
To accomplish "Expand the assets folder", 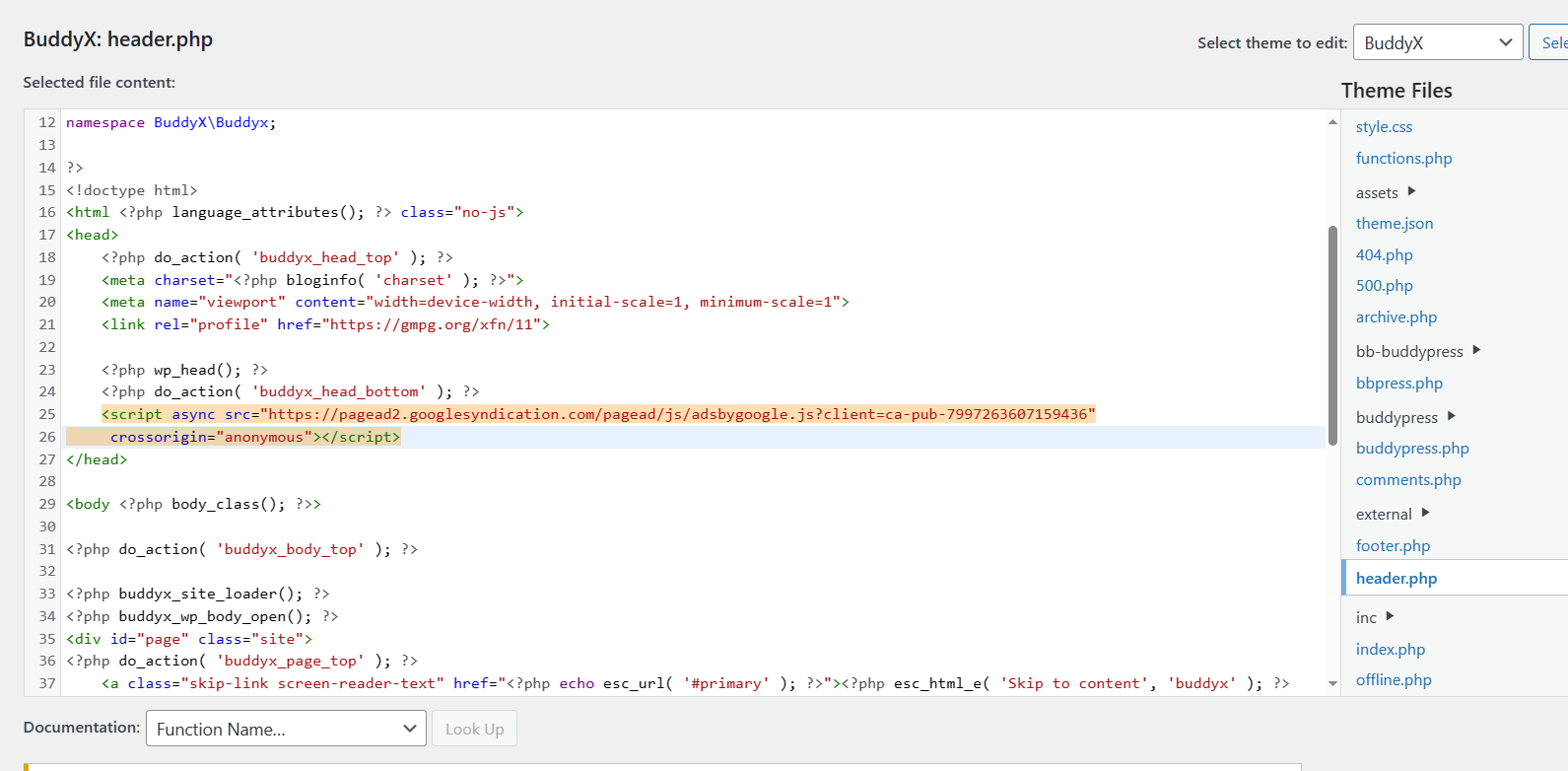I will (x=1385, y=192).
